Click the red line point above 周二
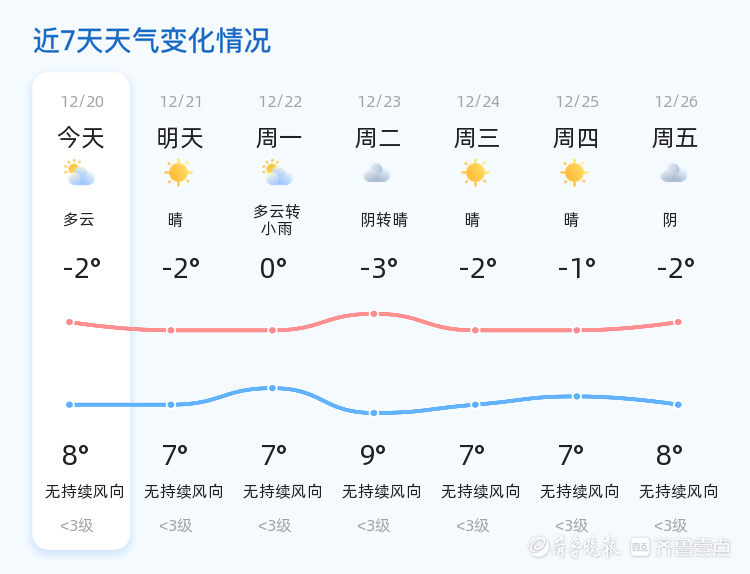This screenshot has width=750, height=574. click(x=374, y=314)
